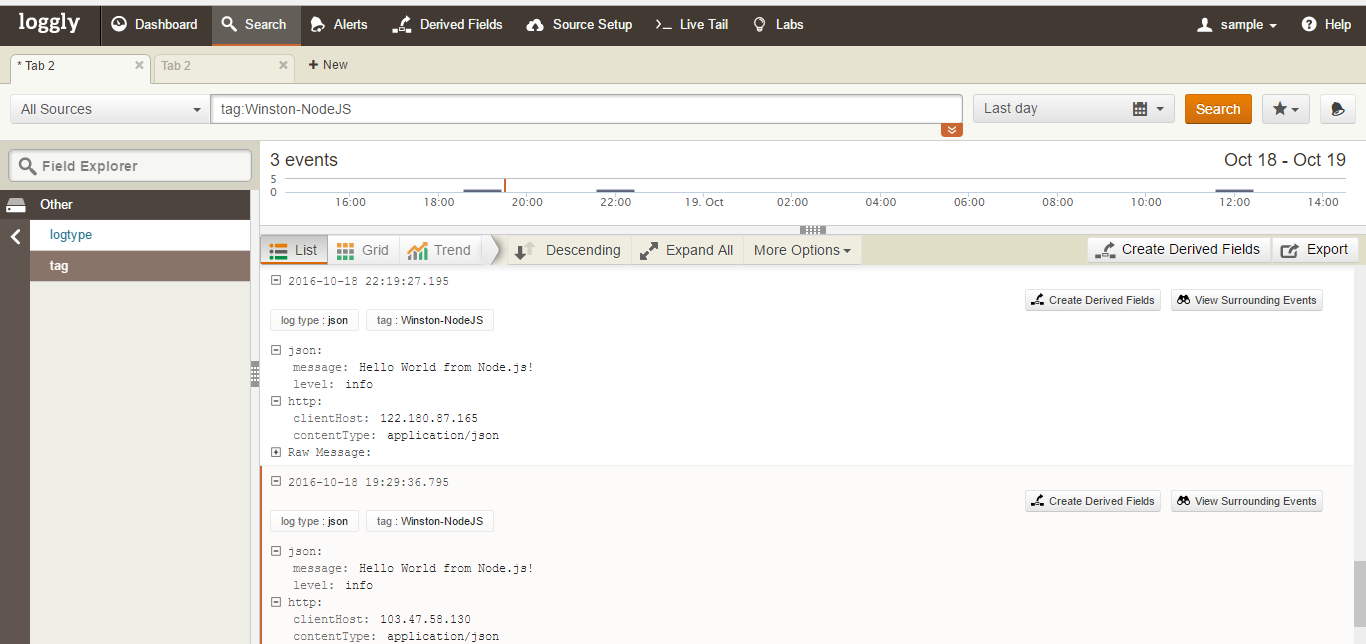Collapse the field explorer sidebar arrow
Viewport: 1366px width, 644px height.
click(x=15, y=237)
